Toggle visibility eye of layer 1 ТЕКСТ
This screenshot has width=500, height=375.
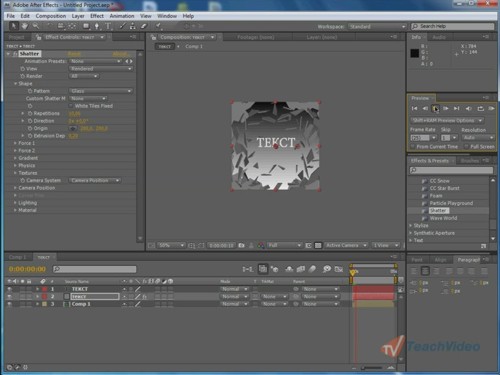point(9,289)
